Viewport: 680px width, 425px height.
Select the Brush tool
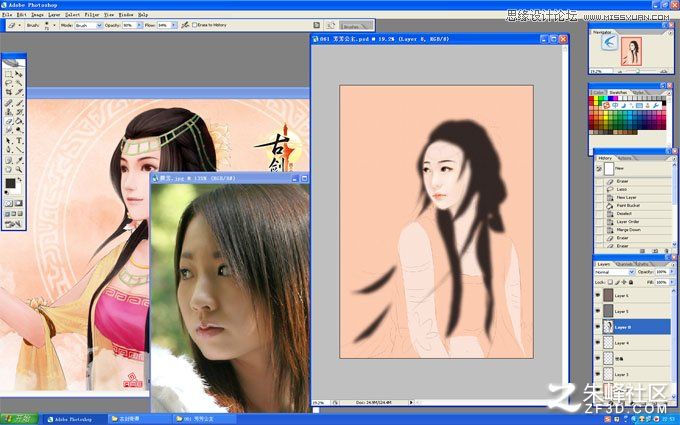point(19,103)
